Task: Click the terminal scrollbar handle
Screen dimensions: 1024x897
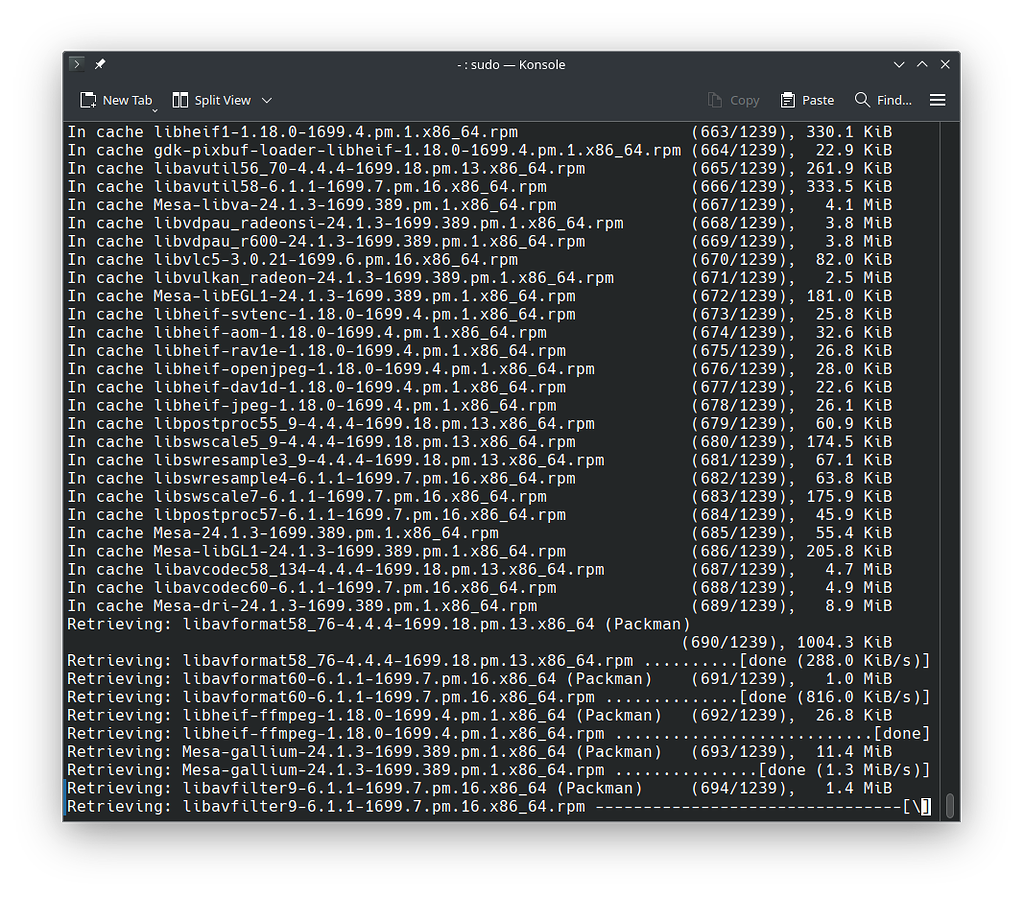Action: tap(950, 805)
